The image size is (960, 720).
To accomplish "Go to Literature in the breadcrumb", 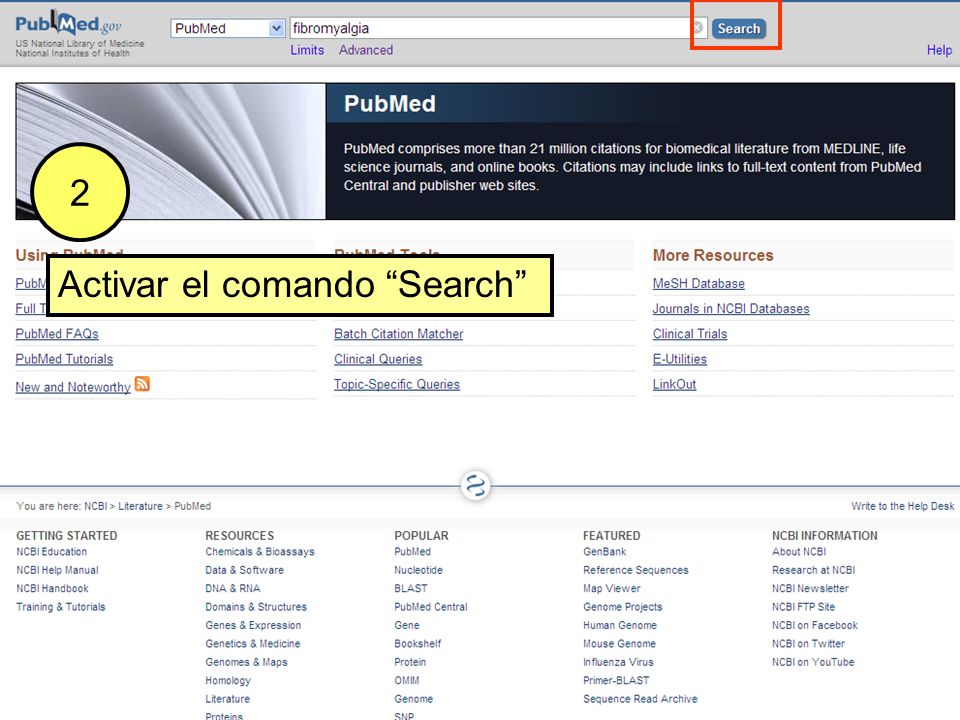I will click(x=140, y=506).
